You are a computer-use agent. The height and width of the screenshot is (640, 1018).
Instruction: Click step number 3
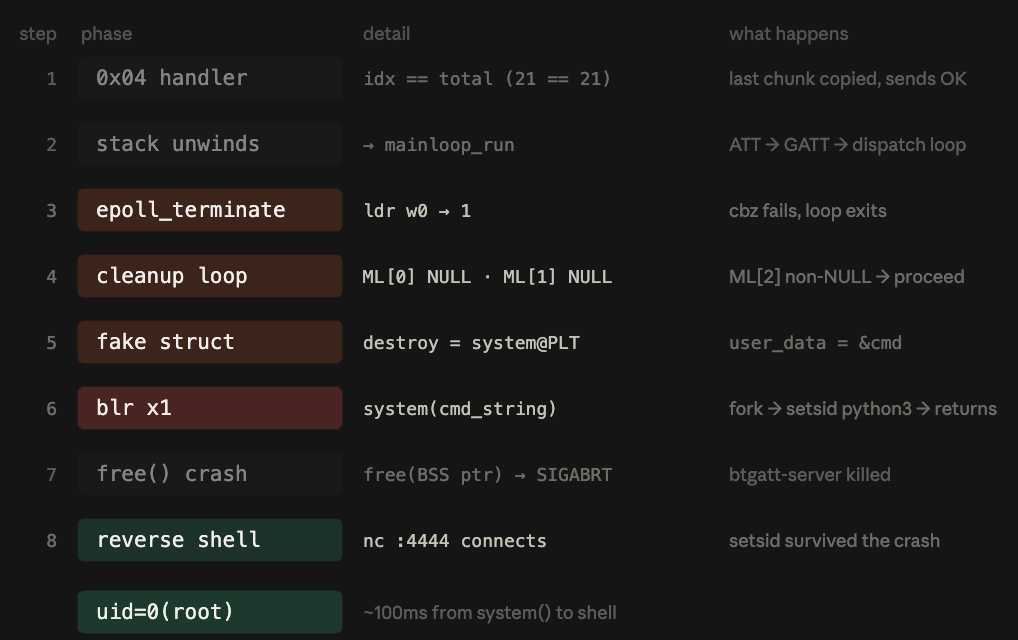(51, 211)
